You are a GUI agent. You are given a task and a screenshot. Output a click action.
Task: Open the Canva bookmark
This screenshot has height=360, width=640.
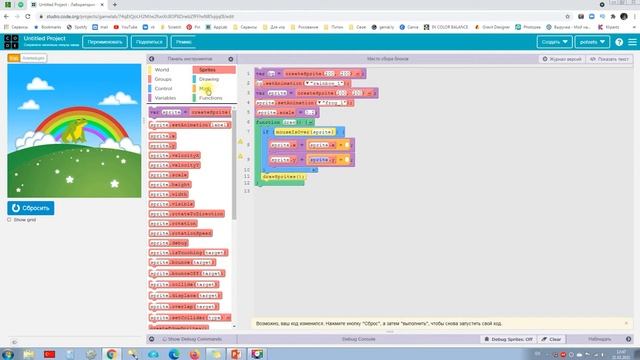coord(409,27)
